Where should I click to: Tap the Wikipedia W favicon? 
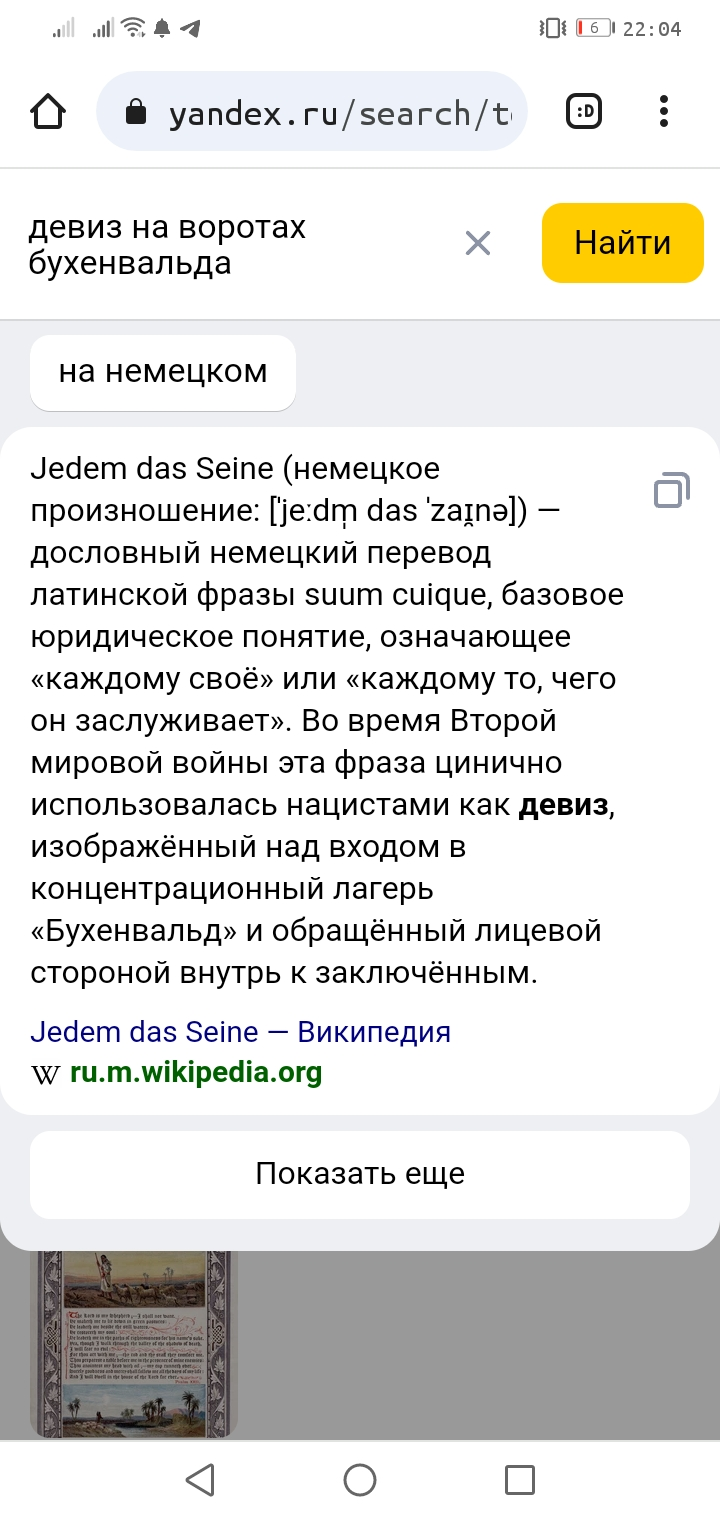pos(45,1074)
